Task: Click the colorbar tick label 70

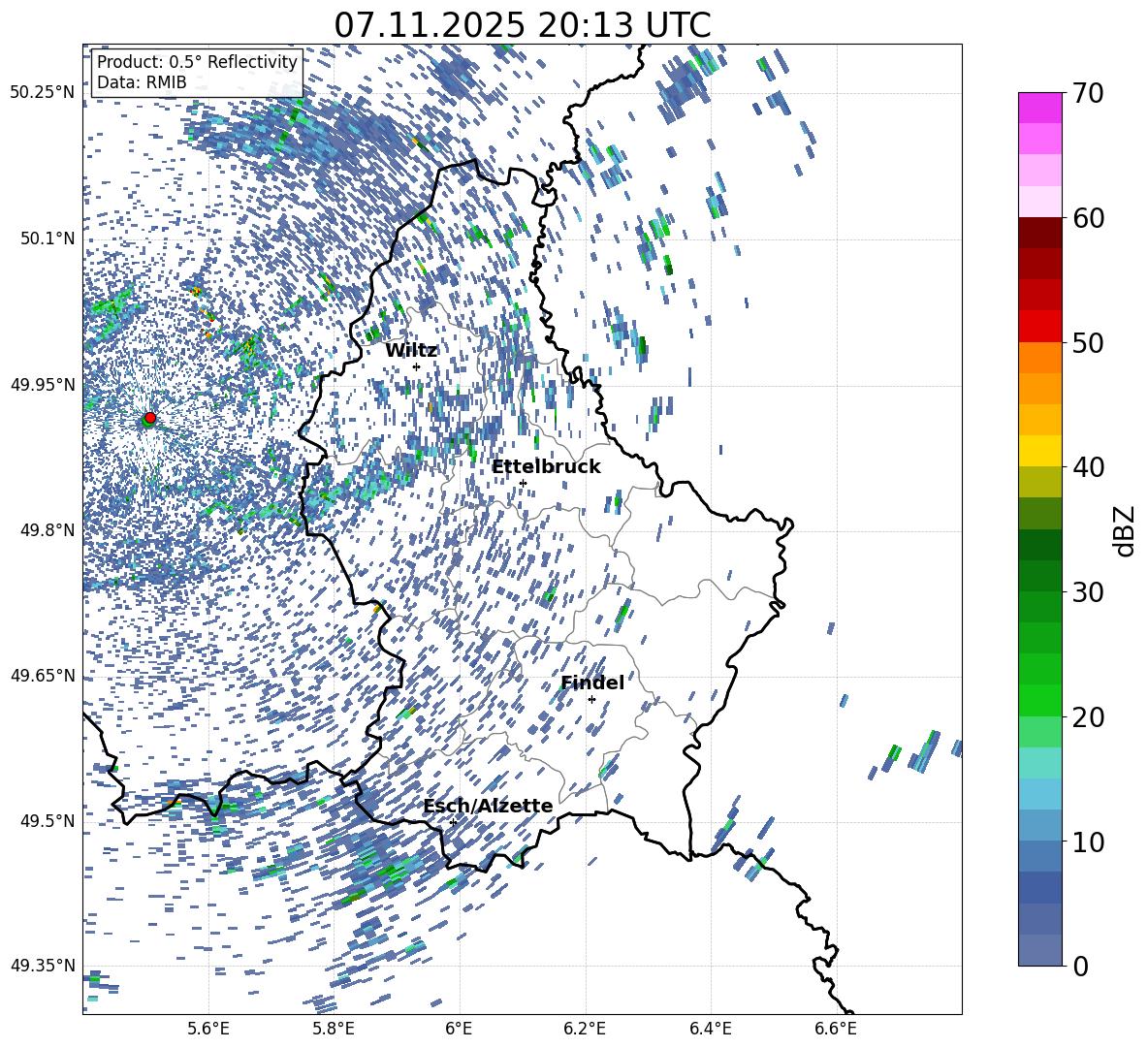Action: (1088, 93)
